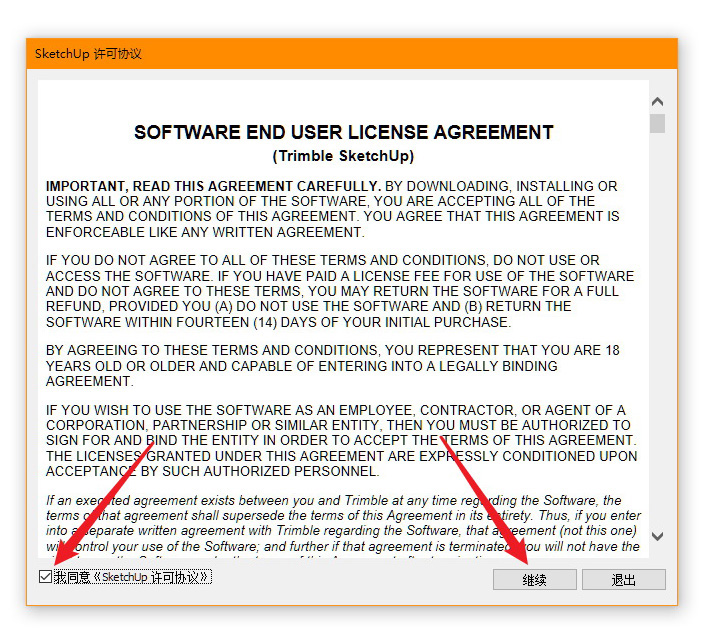Viewport: 708px width, 640px height.
Task: Click the scrollbar down arrow
Action: click(x=657, y=536)
